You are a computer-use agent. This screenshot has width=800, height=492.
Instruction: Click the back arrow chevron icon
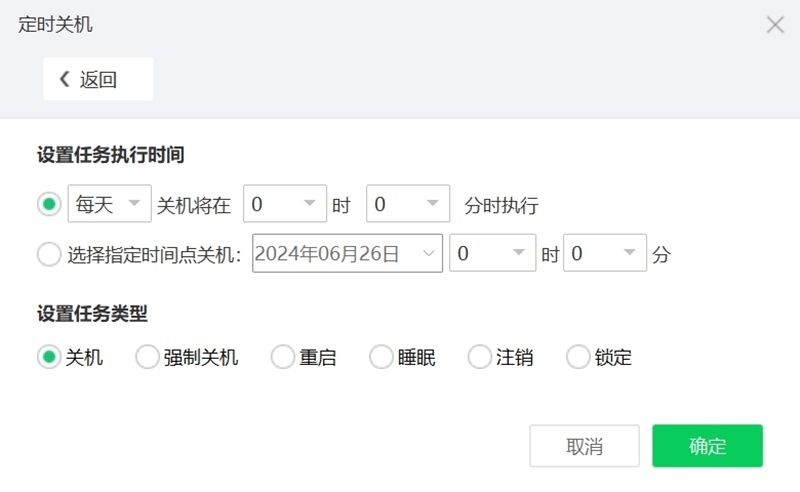pos(66,80)
